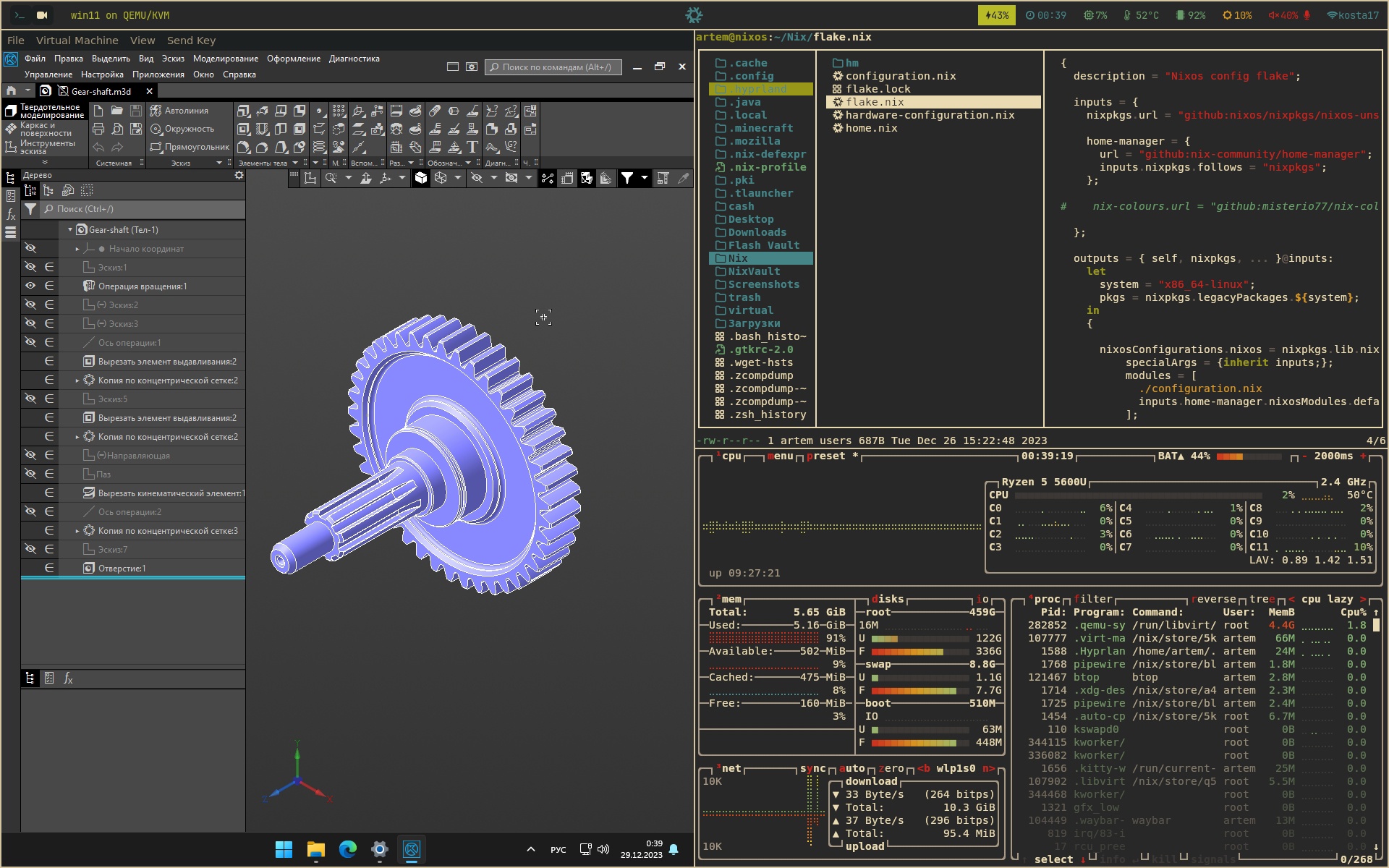The image size is (1389, 868).
Task: Open File Explorer from Windows taskbar
Action: click(x=316, y=849)
